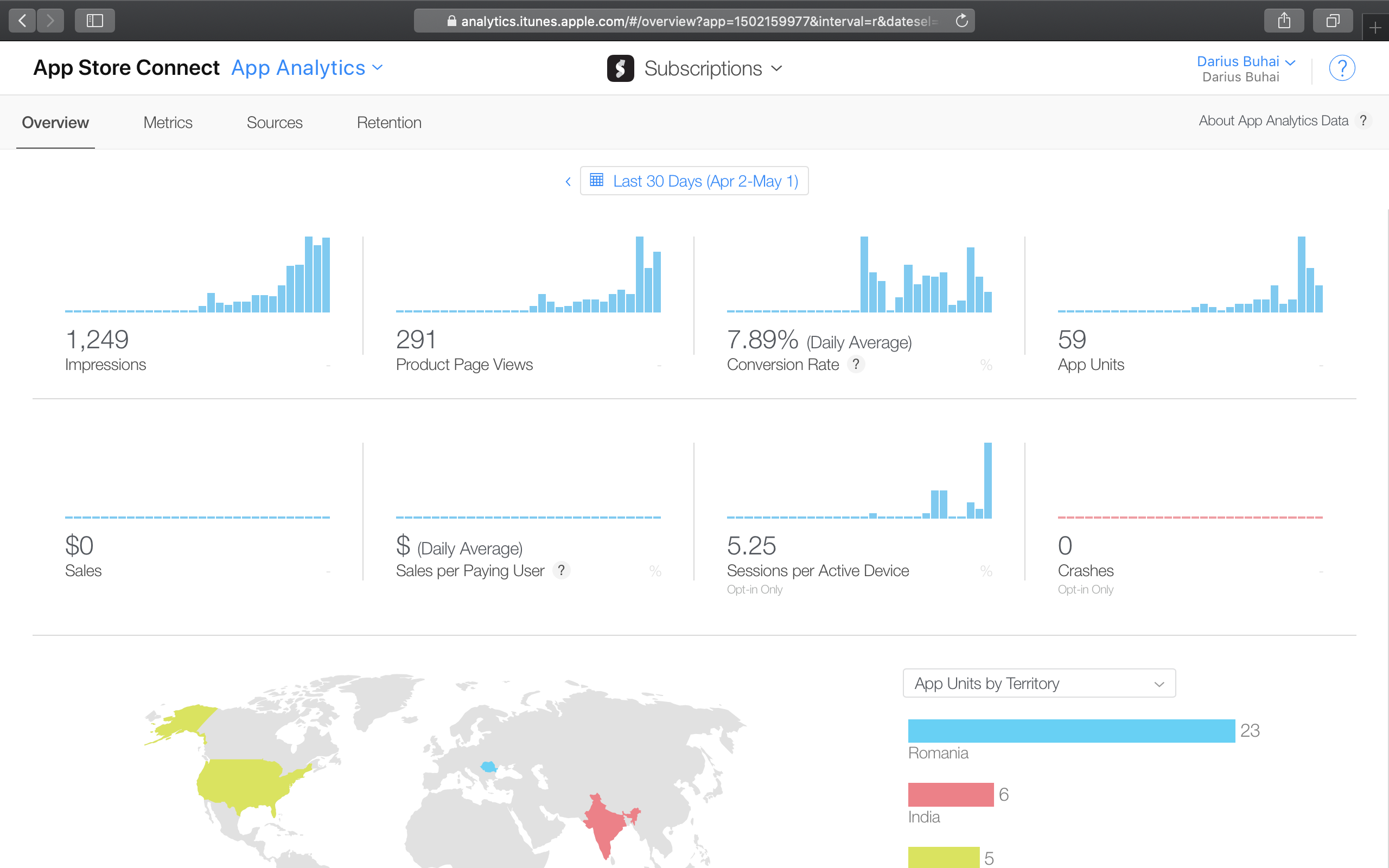Click the Product Page Views bar chart

click(528, 275)
